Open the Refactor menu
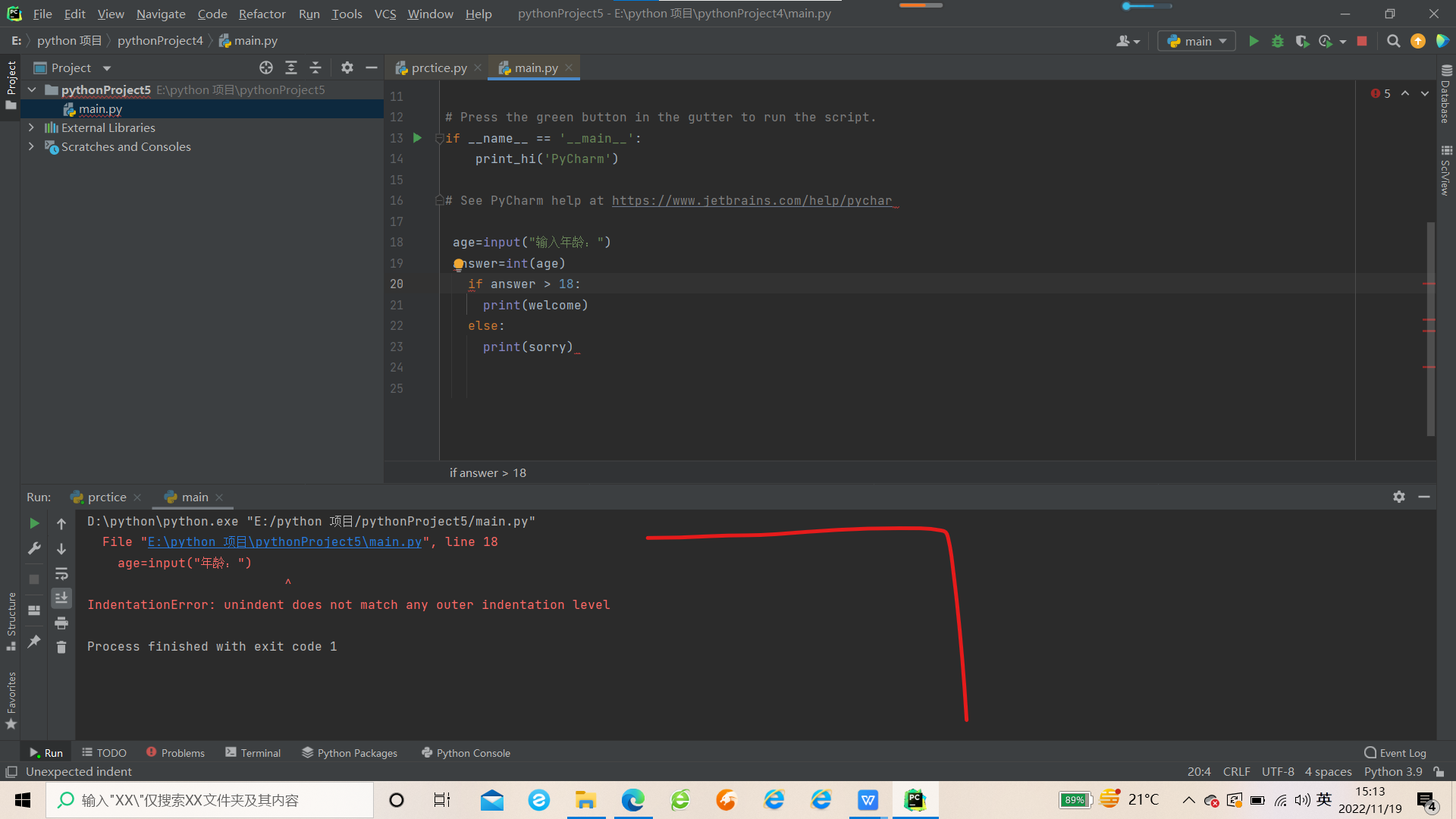Screen dimensions: 1456x819 (262, 14)
